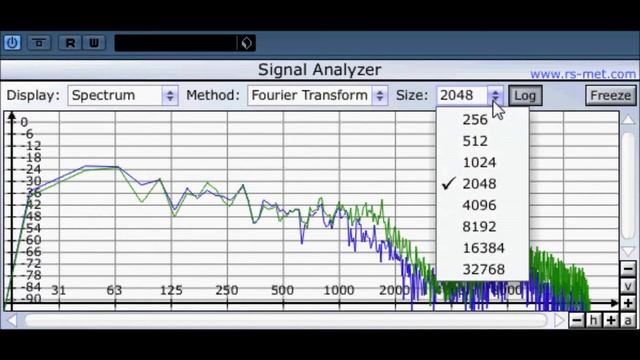Click the horizontal scrollbar left arrow
The width and height of the screenshot is (640, 360).
12,320
